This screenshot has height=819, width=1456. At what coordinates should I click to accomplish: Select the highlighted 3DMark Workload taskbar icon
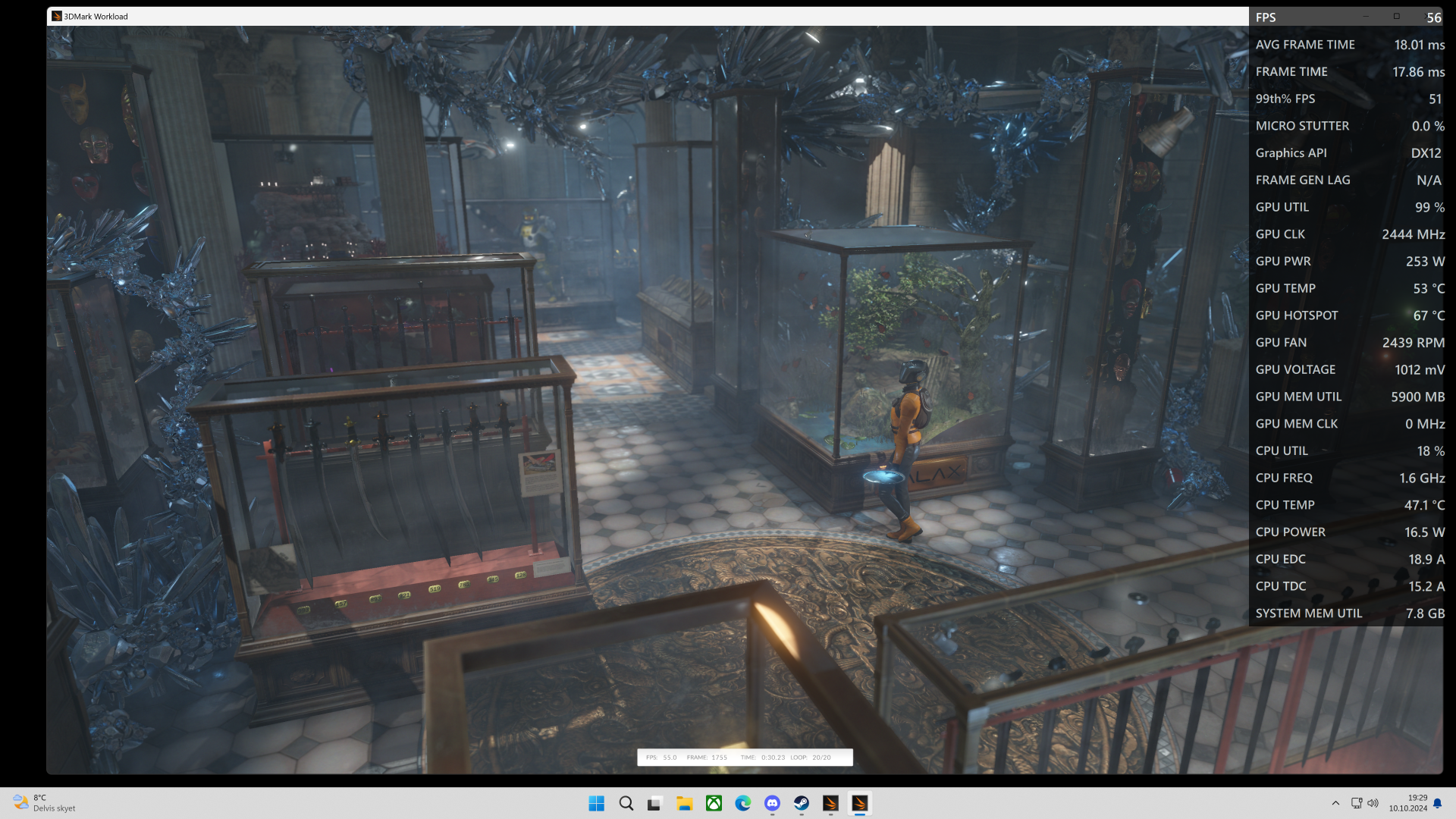click(859, 803)
